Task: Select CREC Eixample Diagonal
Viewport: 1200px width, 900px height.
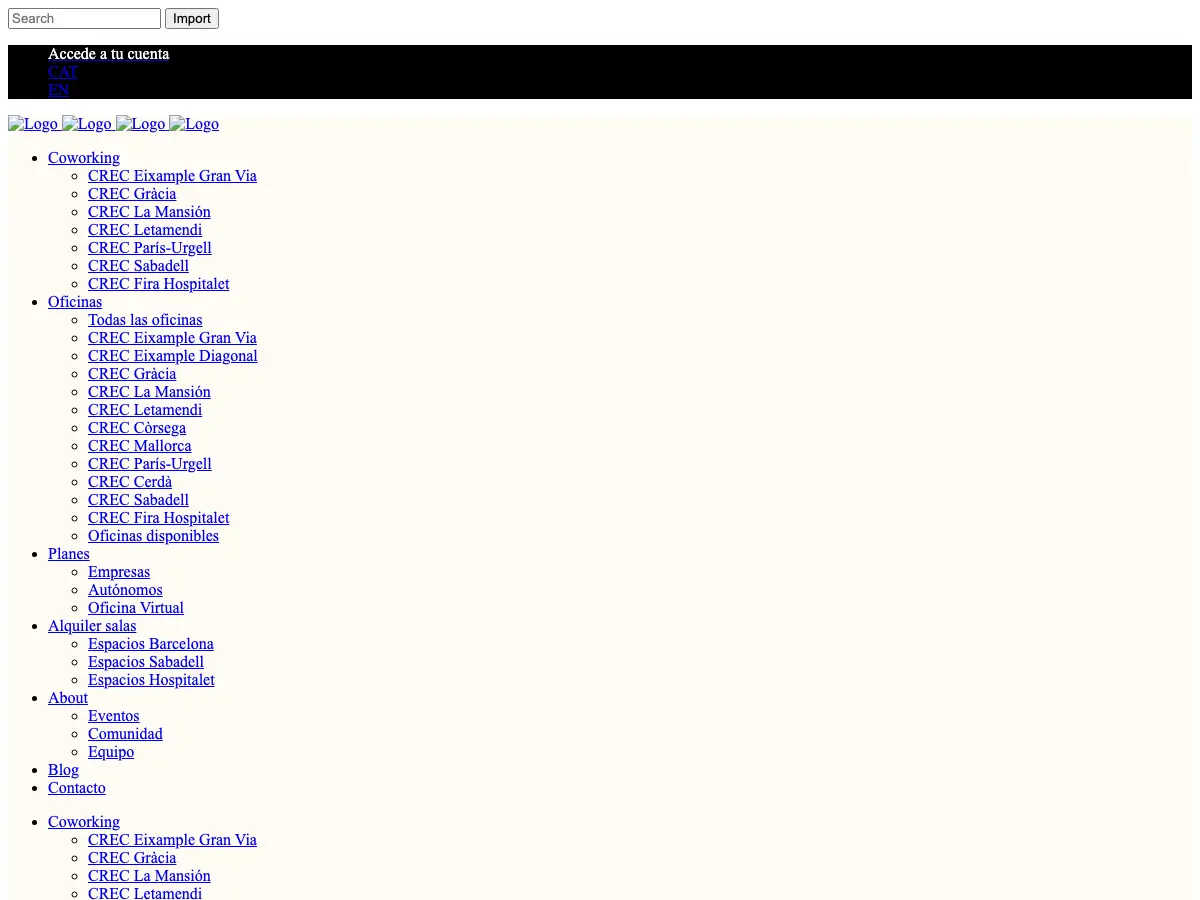Action: click(x=173, y=356)
